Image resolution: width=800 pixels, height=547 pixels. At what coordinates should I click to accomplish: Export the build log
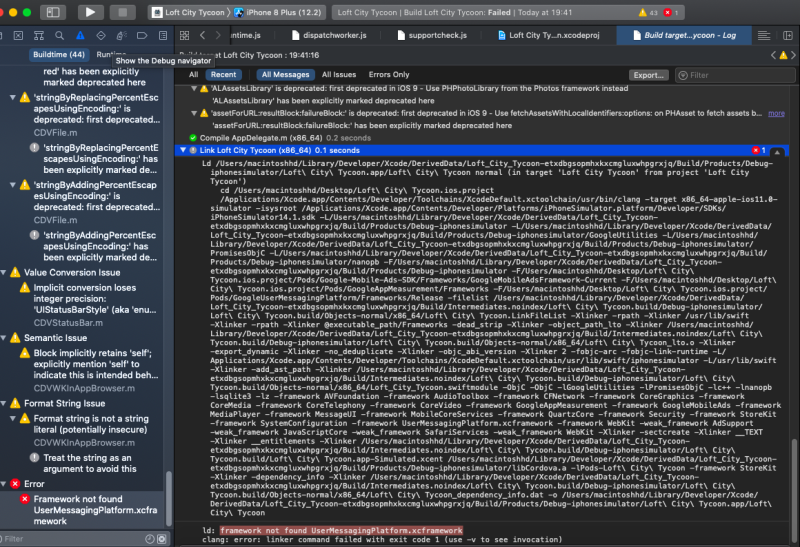pos(648,75)
